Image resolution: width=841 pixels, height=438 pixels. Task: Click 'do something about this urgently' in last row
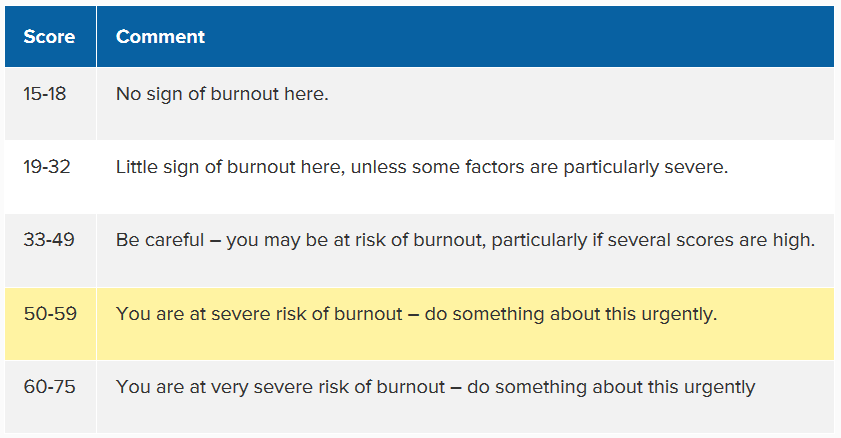click(611, 388)
